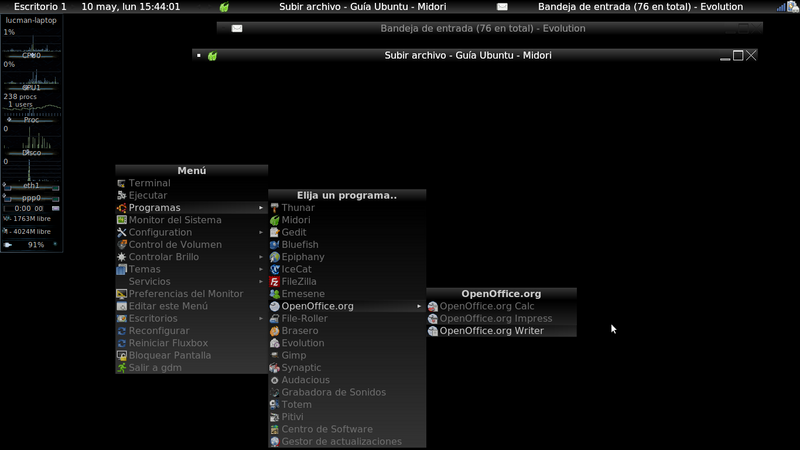Click the Terminal icon in Menú
Image resolution: width=800 pixels, height=450 pixels.
click(122, 184)
